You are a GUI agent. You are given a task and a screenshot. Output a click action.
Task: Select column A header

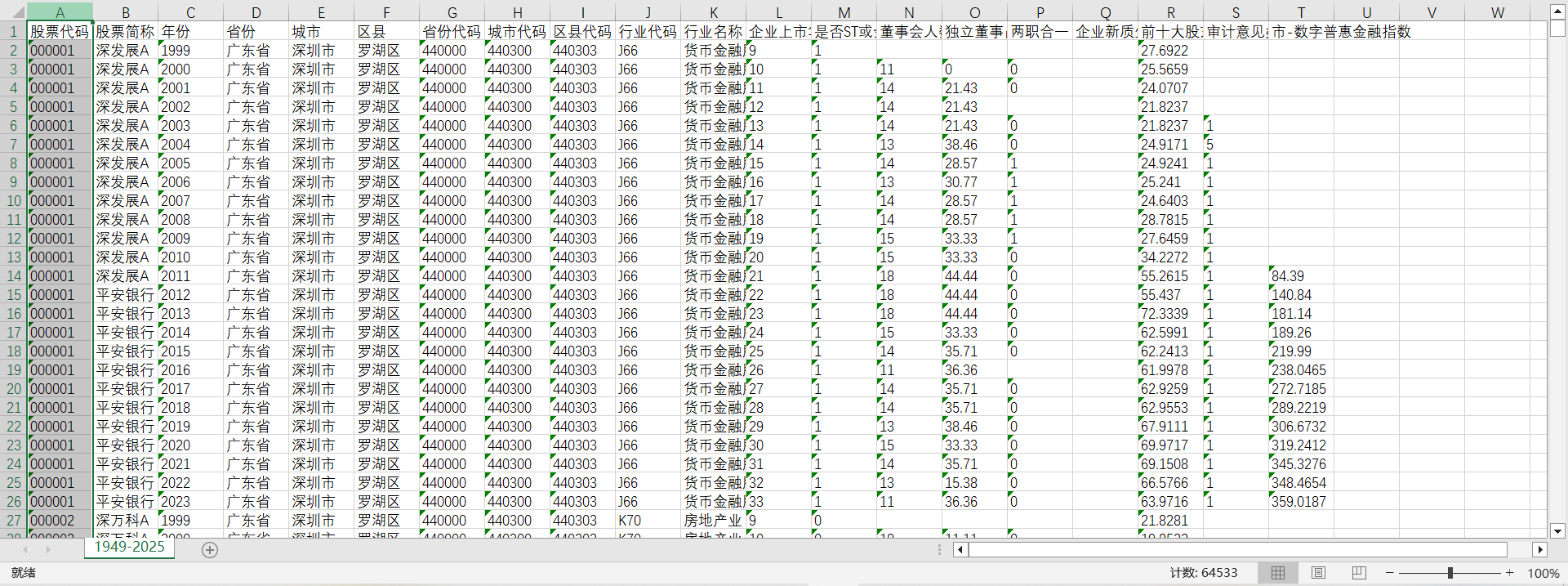tap(60, 12)
